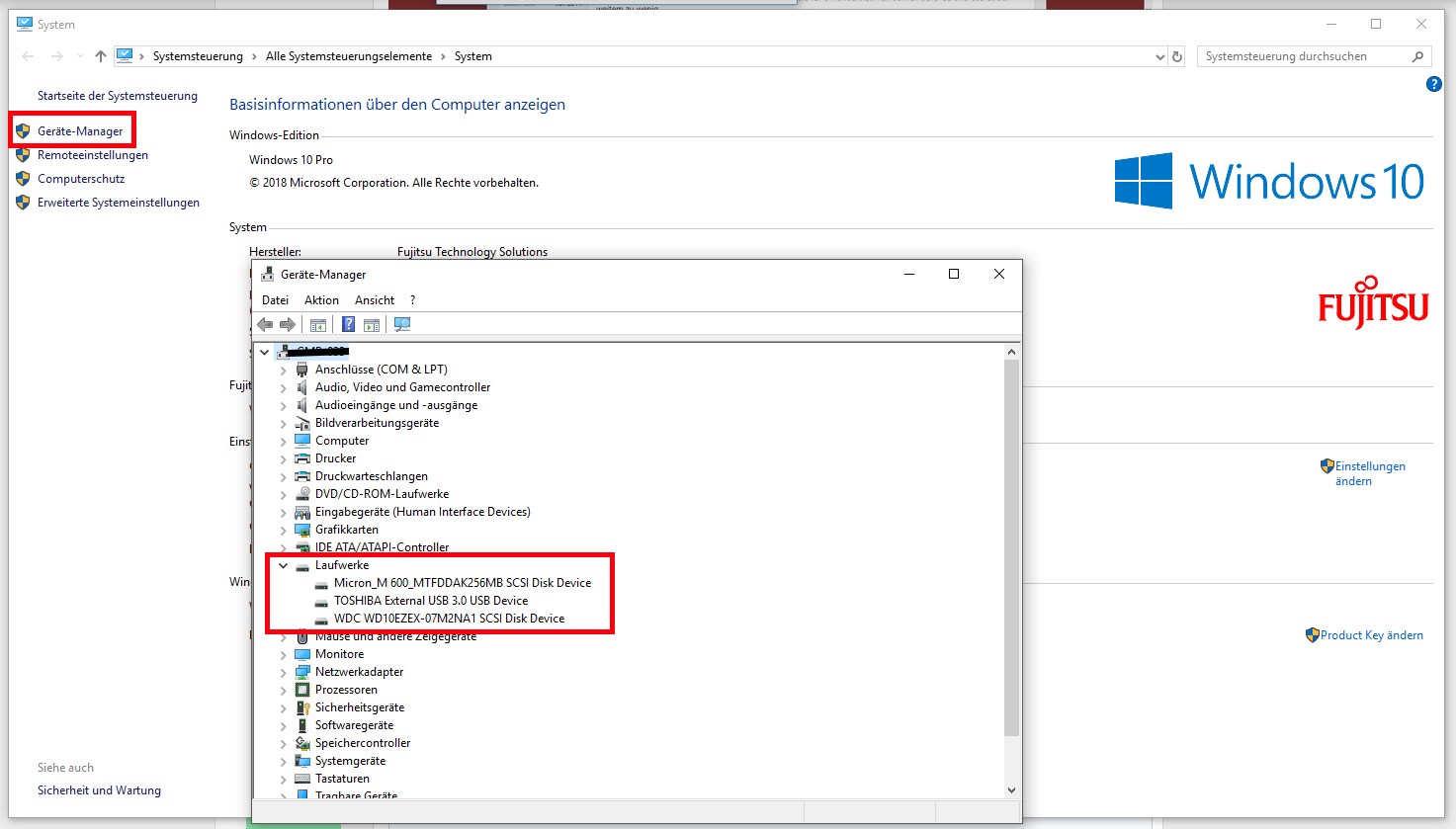This screenshot has width=1456, height=829.
Task: Open the address bar history dropdown arrow
Action: [1160, 57]
